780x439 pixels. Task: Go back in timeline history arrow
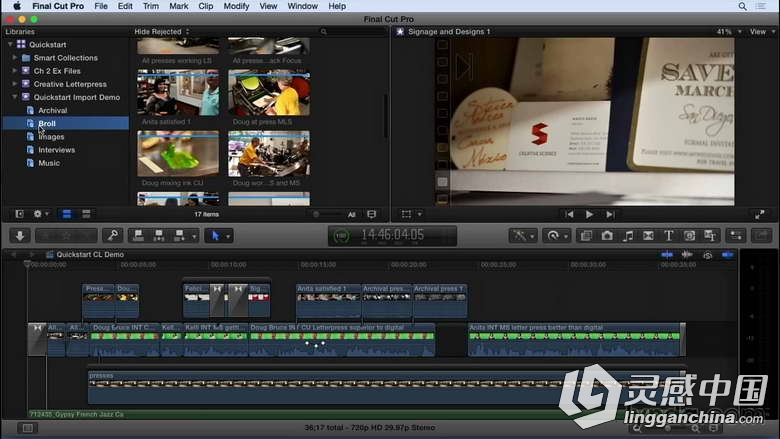point(13,255)
